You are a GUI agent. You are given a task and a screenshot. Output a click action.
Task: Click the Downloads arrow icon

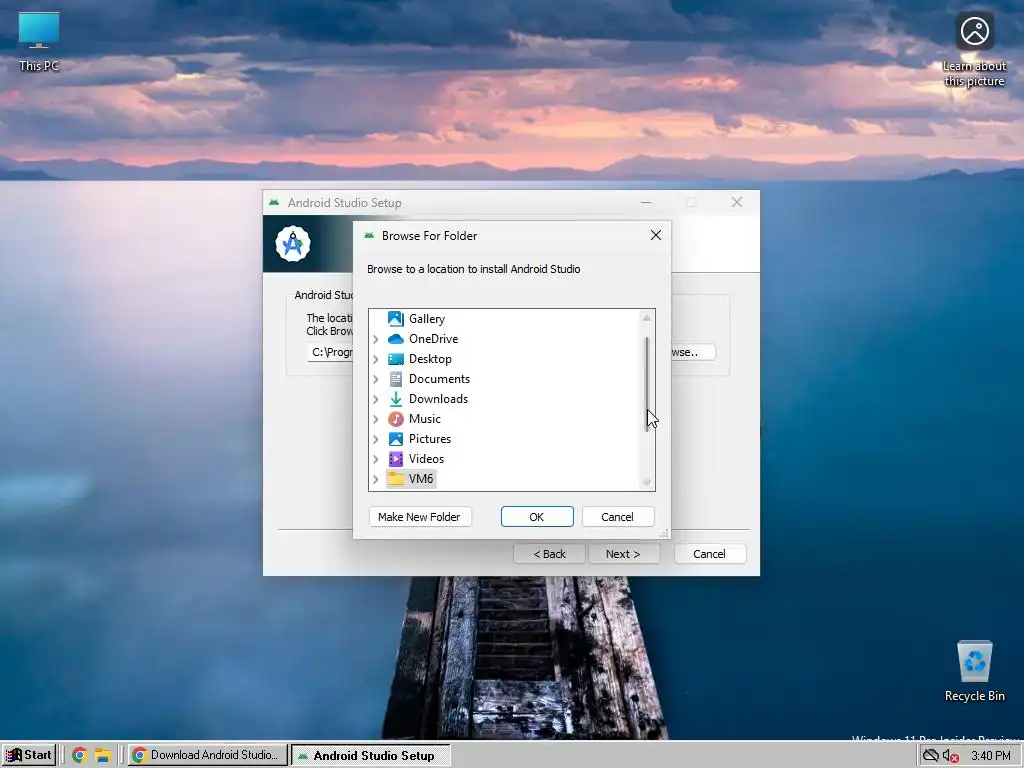(x=396, y=399)
